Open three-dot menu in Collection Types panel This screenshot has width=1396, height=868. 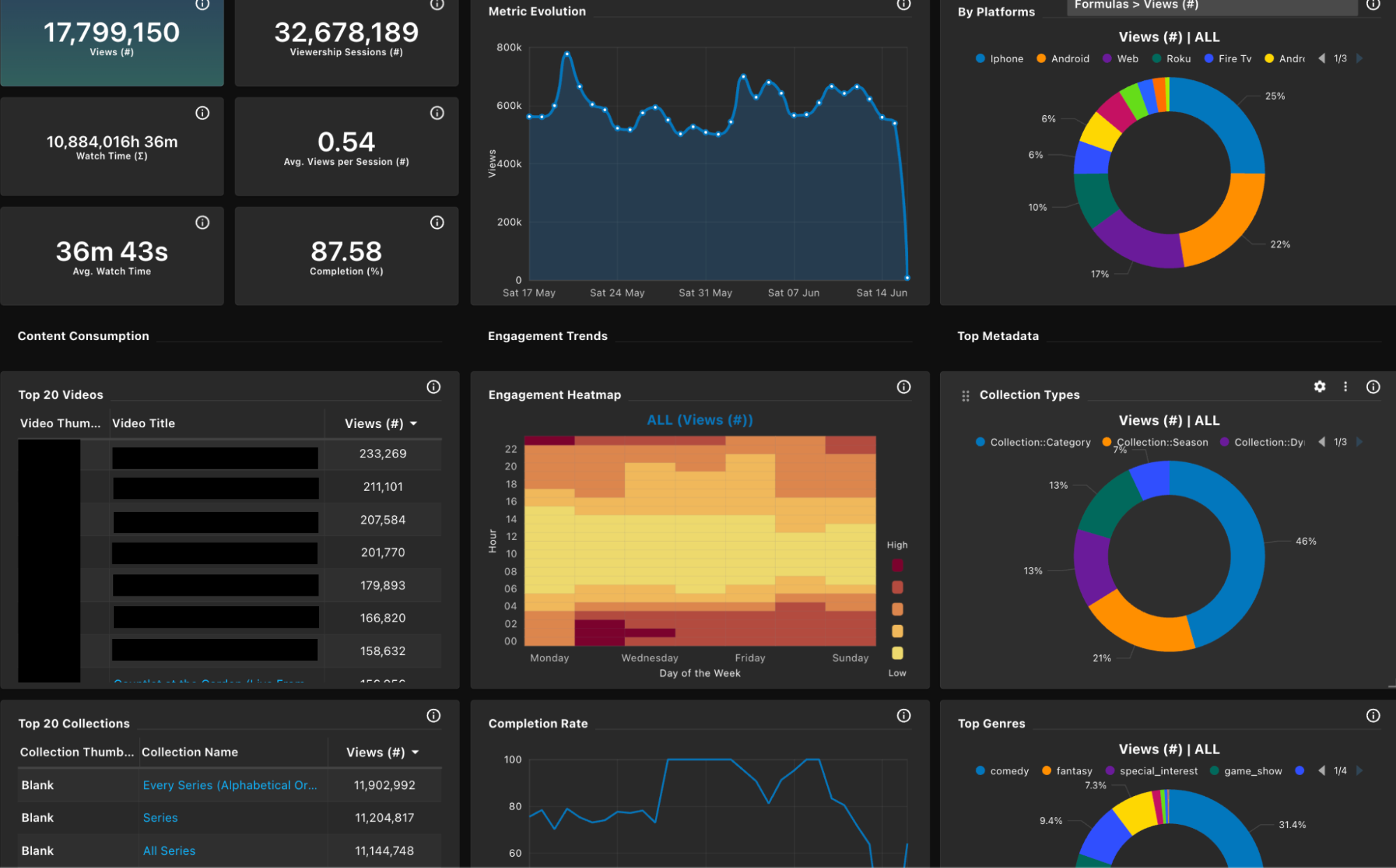(1345, 387)
